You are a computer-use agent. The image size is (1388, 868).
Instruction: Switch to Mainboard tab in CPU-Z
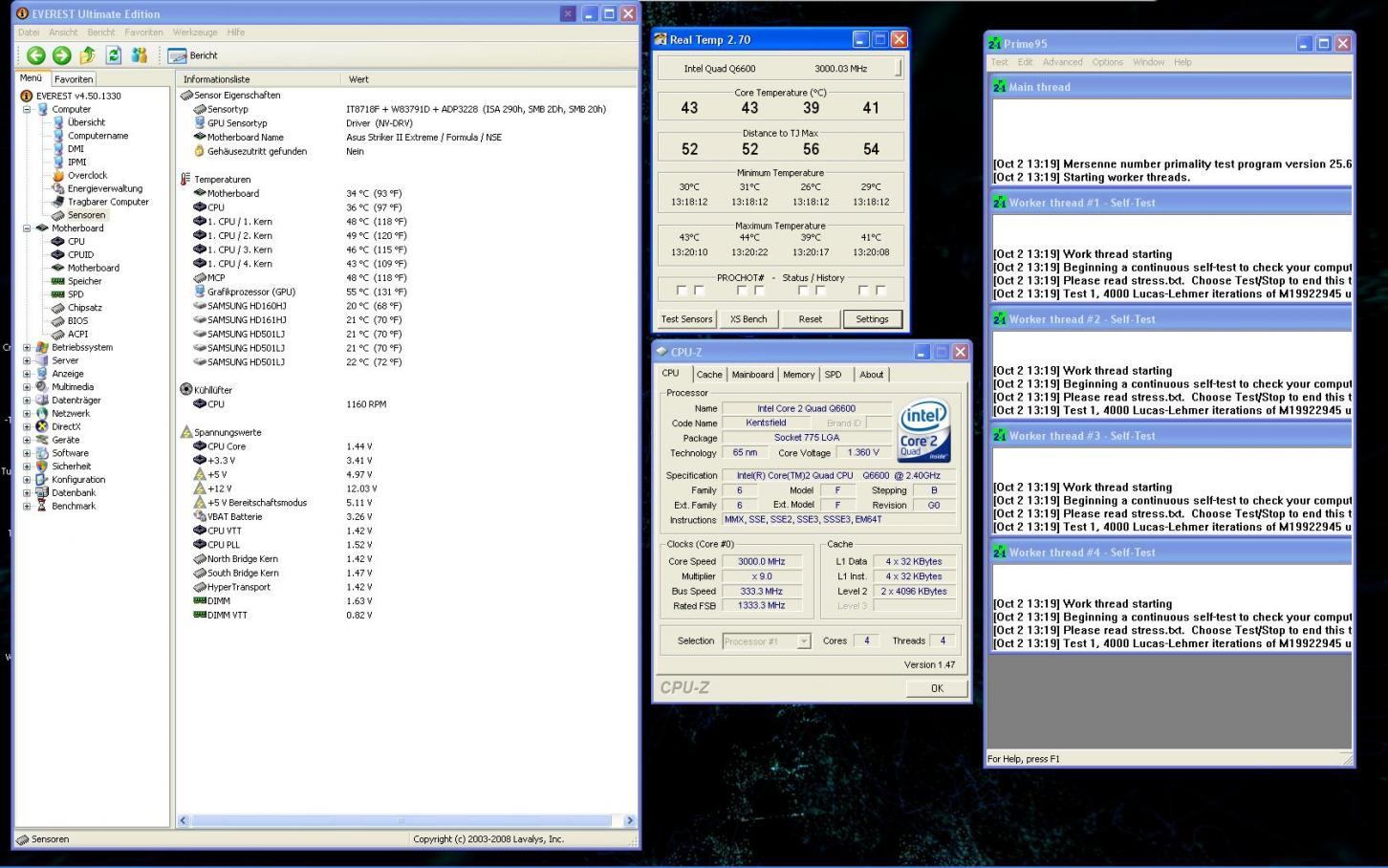(x=752, y=375)
